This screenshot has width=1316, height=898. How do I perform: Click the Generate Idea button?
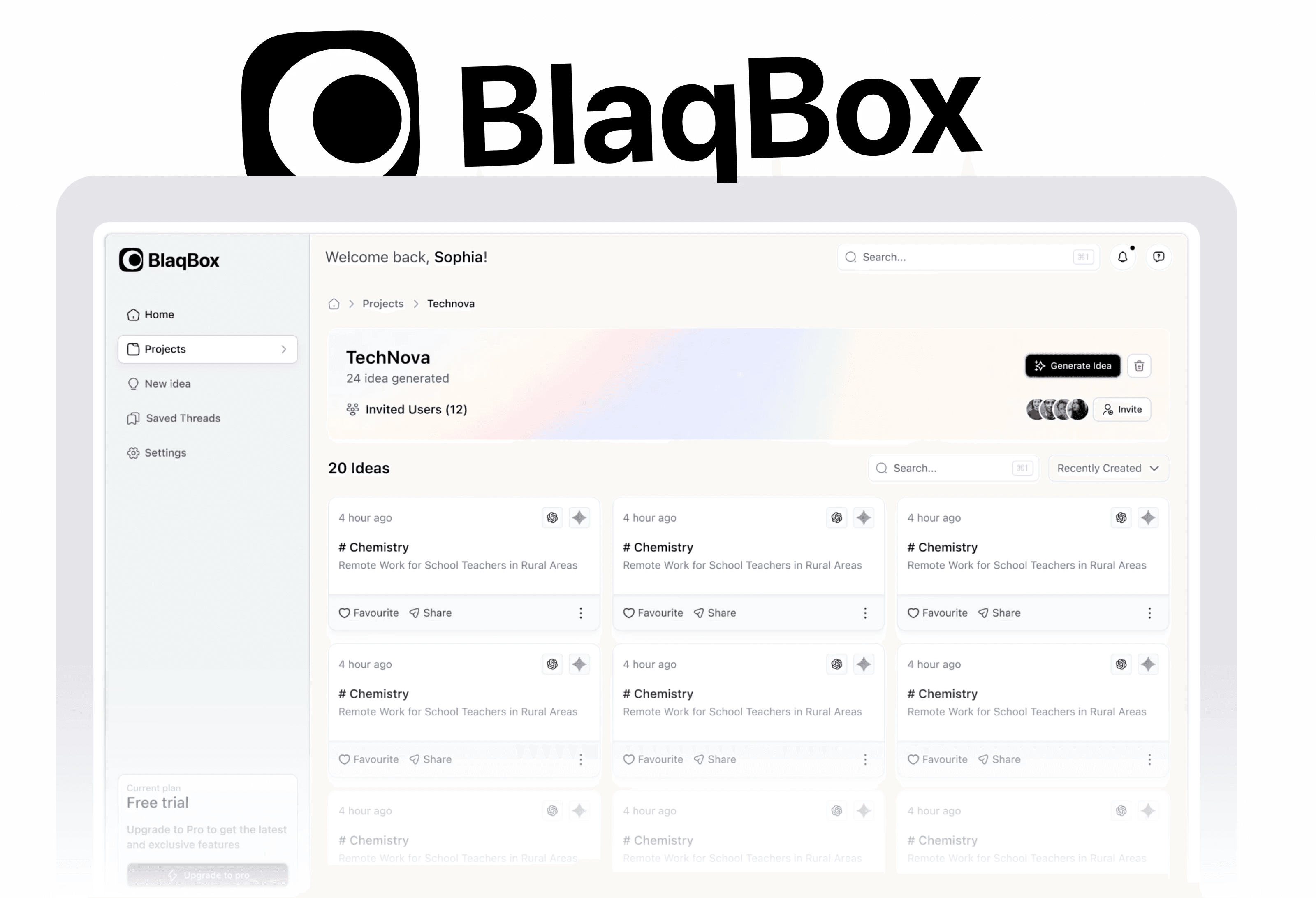click(x=1073, y=366)
